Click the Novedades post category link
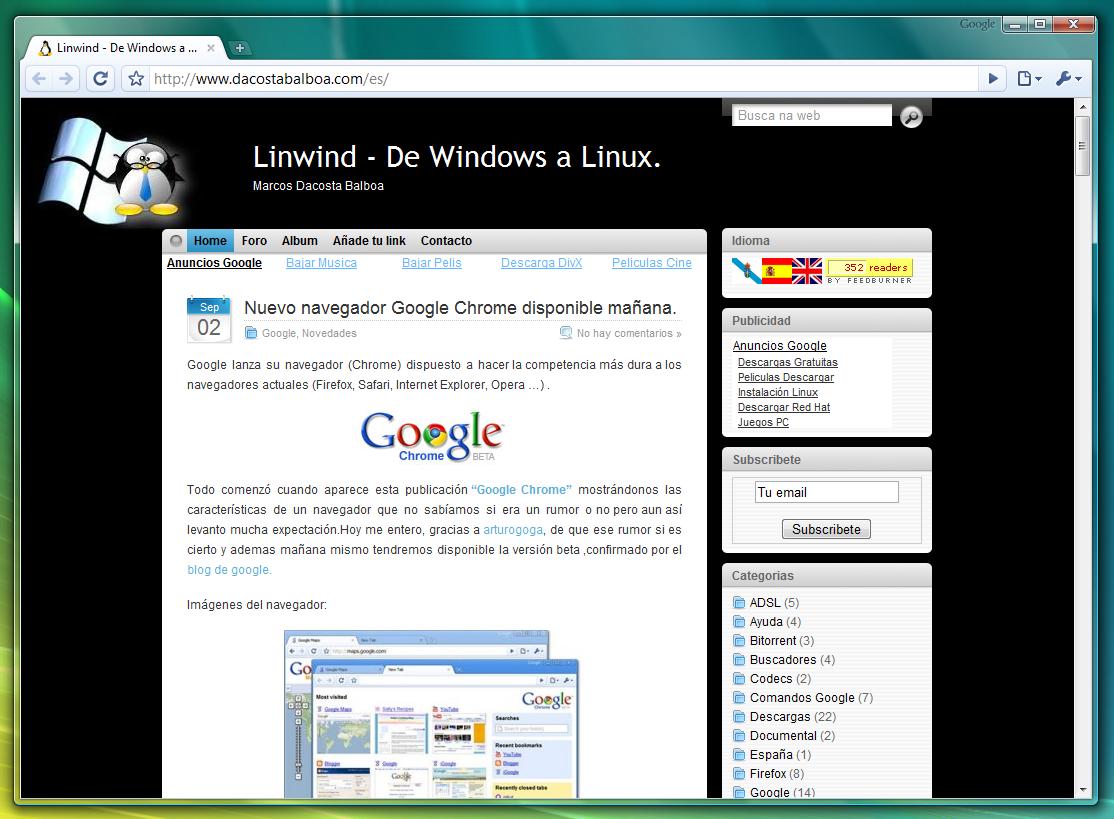 coord(329,333)
